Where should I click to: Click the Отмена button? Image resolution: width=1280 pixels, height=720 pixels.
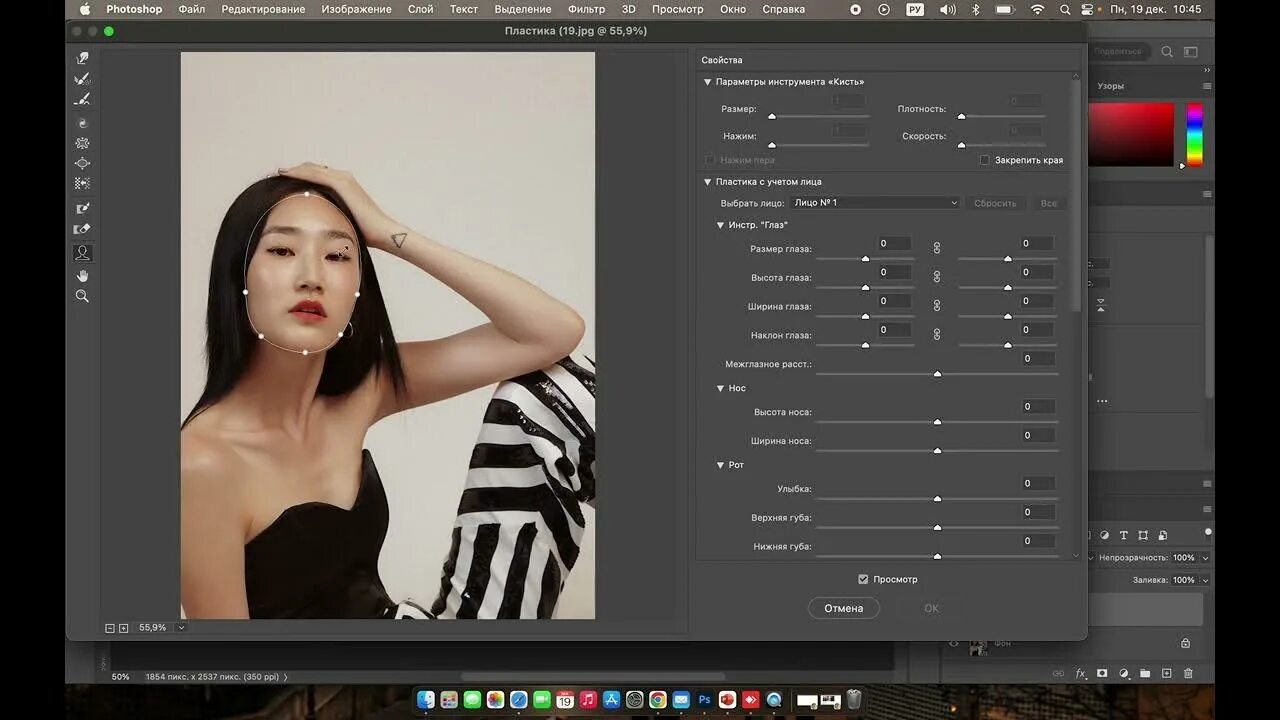point(843,608)
